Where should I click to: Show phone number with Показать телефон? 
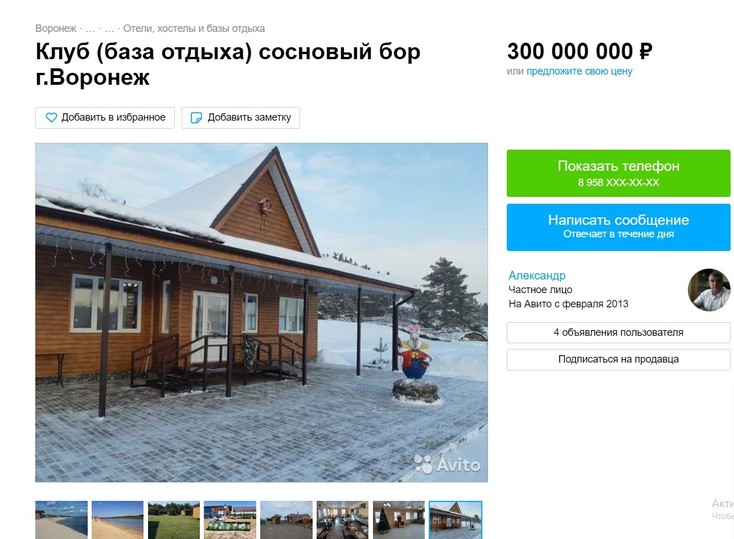618,173
